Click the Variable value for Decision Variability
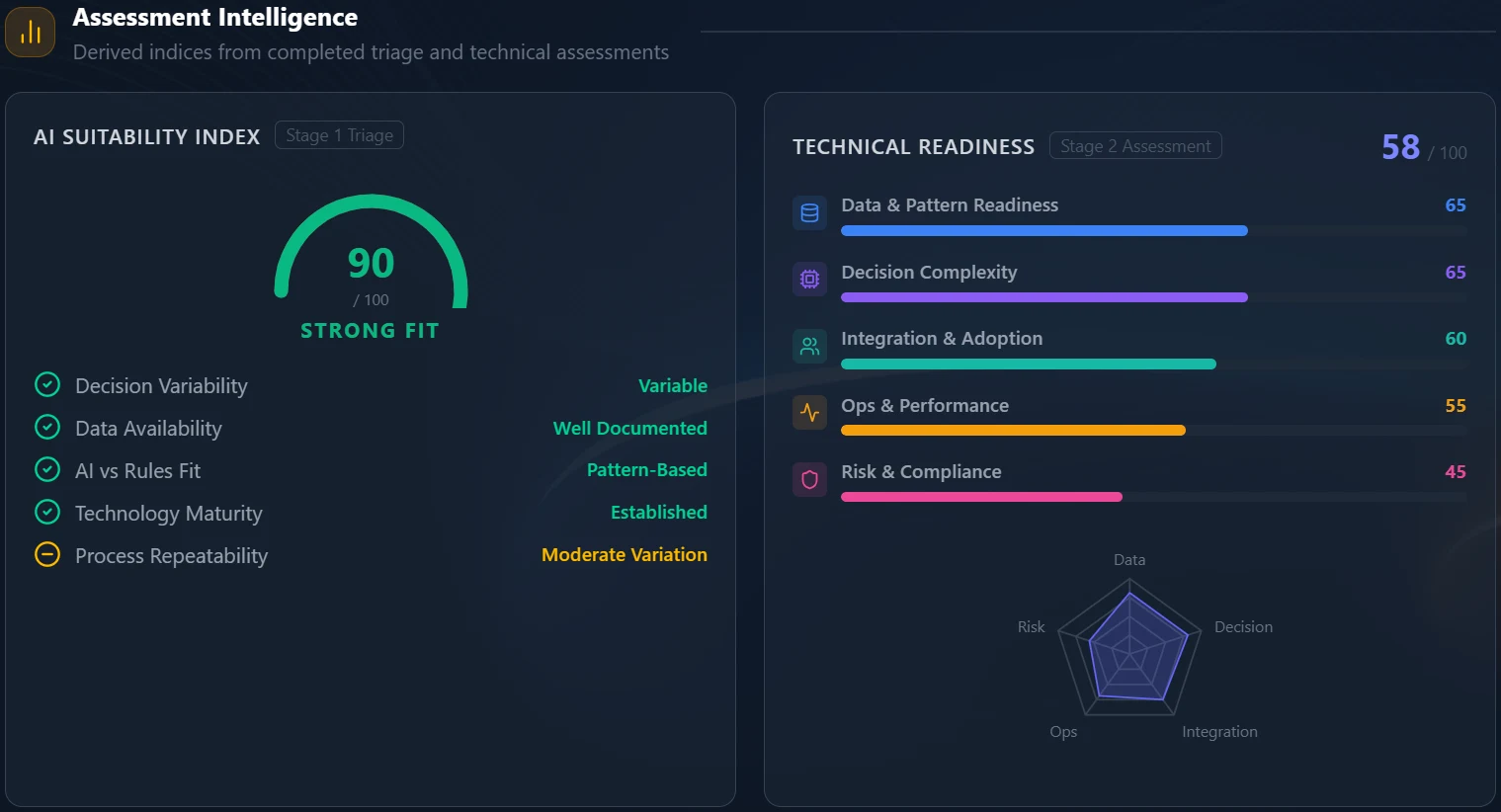Image resolution: width=1501 pixels, height=812 pixels. point(673,385)
